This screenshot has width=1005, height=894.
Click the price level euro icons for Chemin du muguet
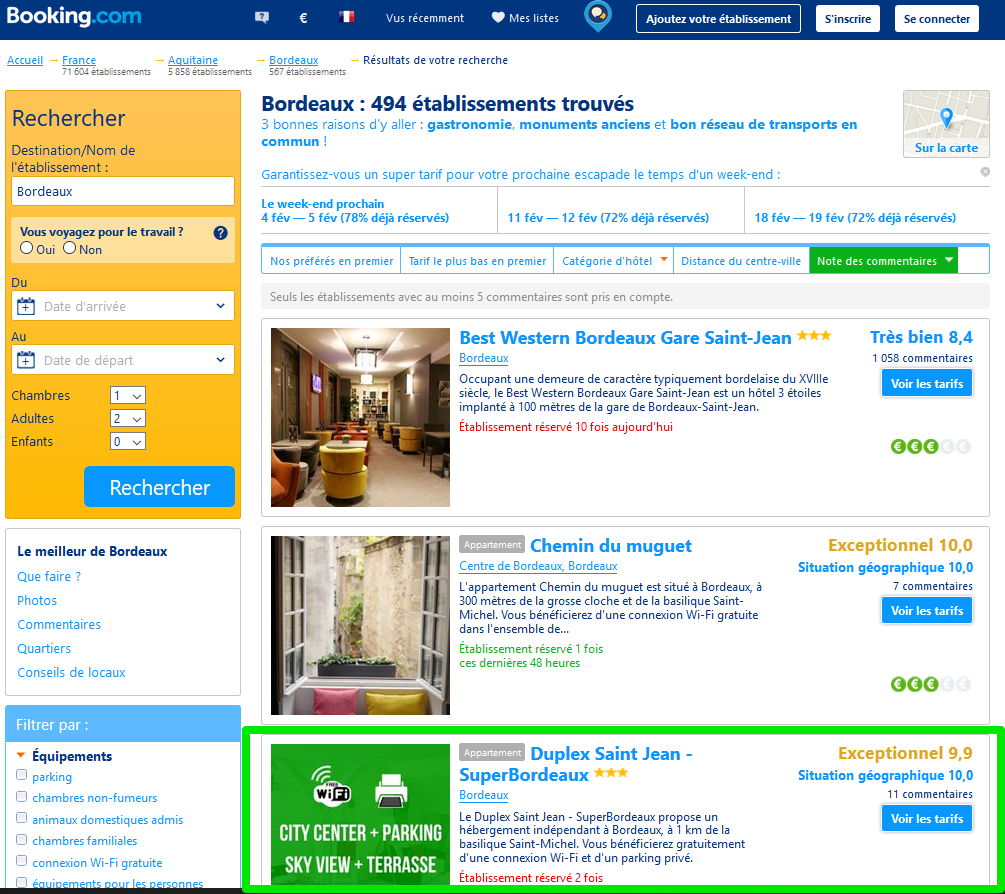click(931, 684)
